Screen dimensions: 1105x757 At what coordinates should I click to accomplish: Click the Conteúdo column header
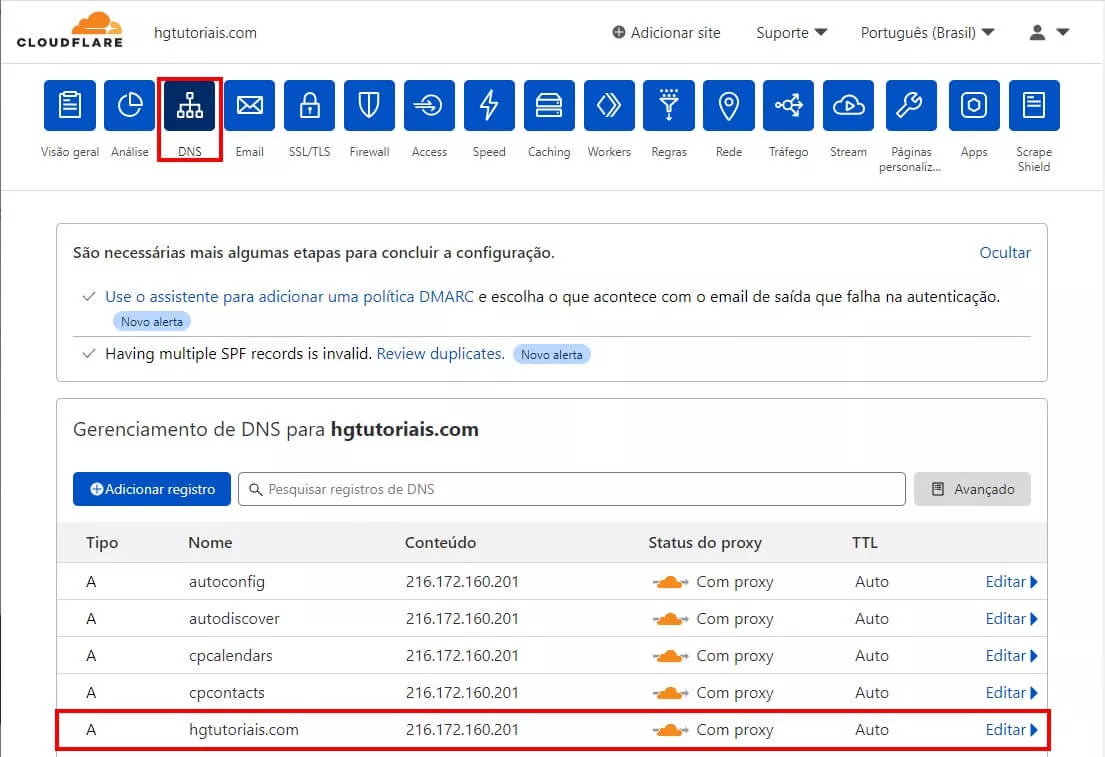(440, 543)
